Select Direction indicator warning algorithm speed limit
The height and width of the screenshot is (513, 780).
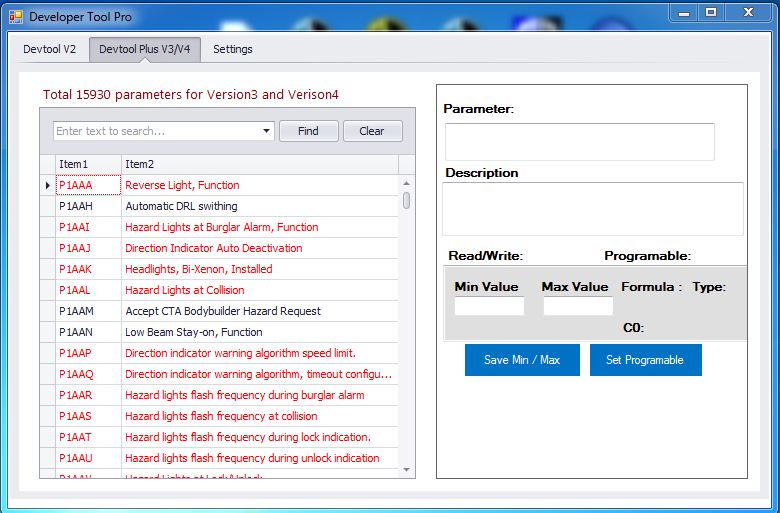260,353
